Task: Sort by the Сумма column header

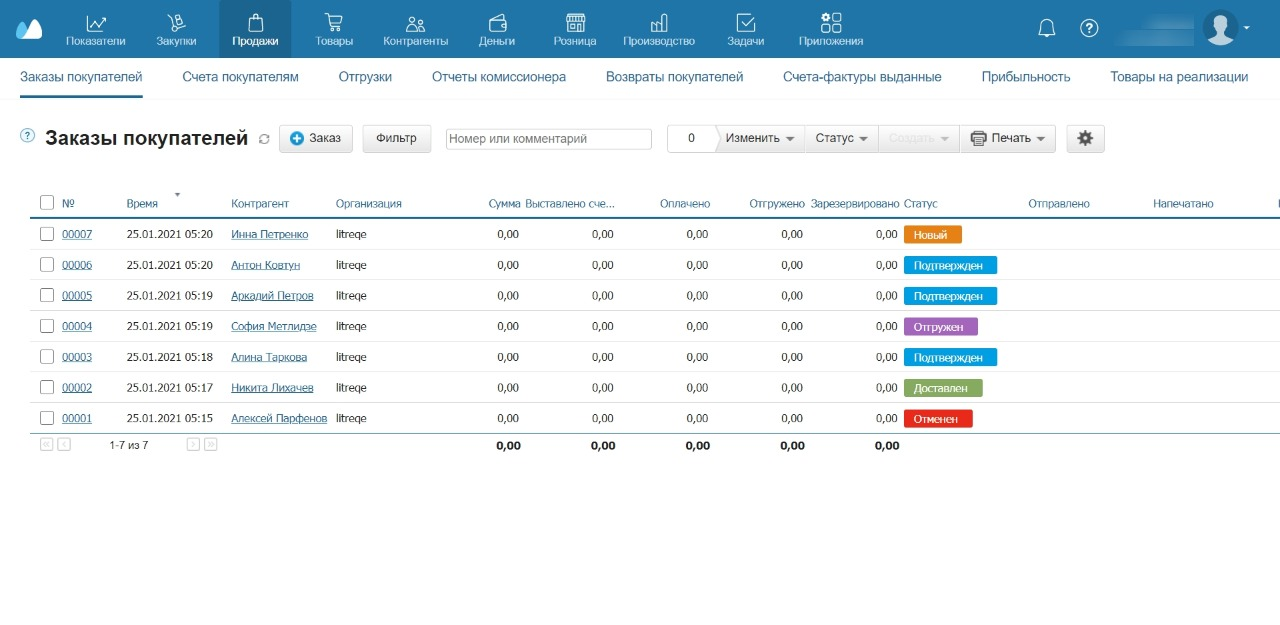Action: click(x=504, y=203)
